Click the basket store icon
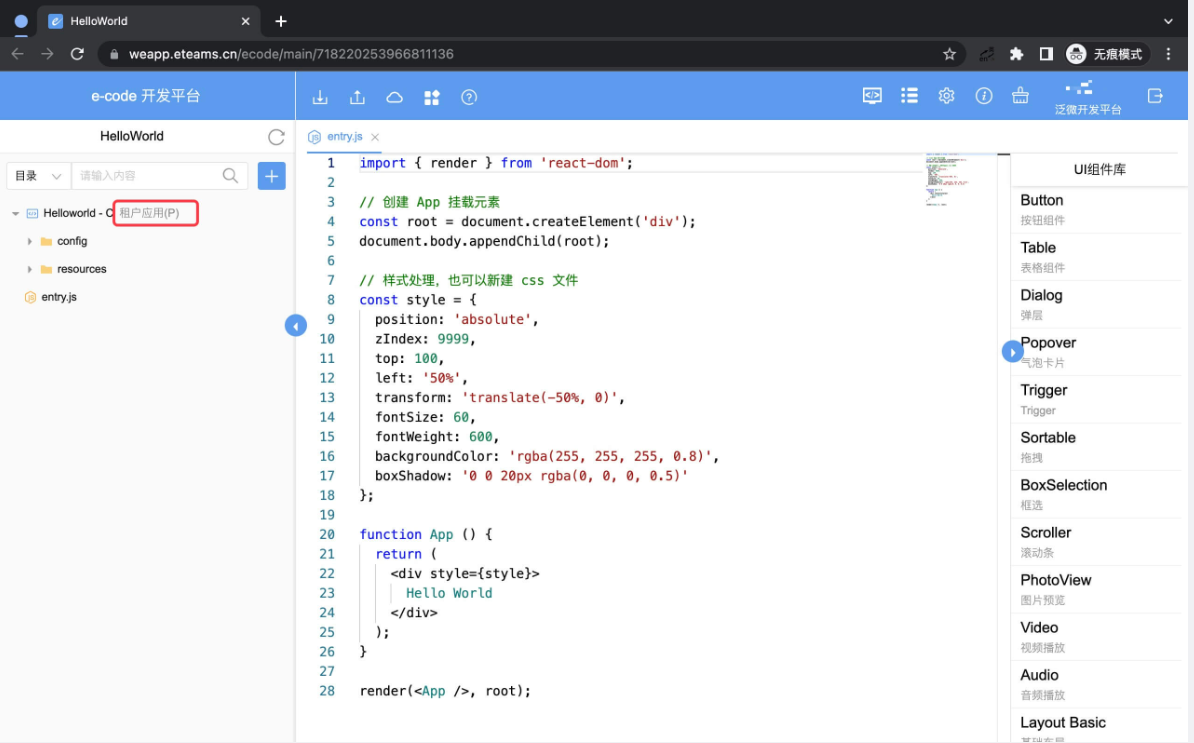Viewport: 1194px width, 743px height. tap(1020, 96)
